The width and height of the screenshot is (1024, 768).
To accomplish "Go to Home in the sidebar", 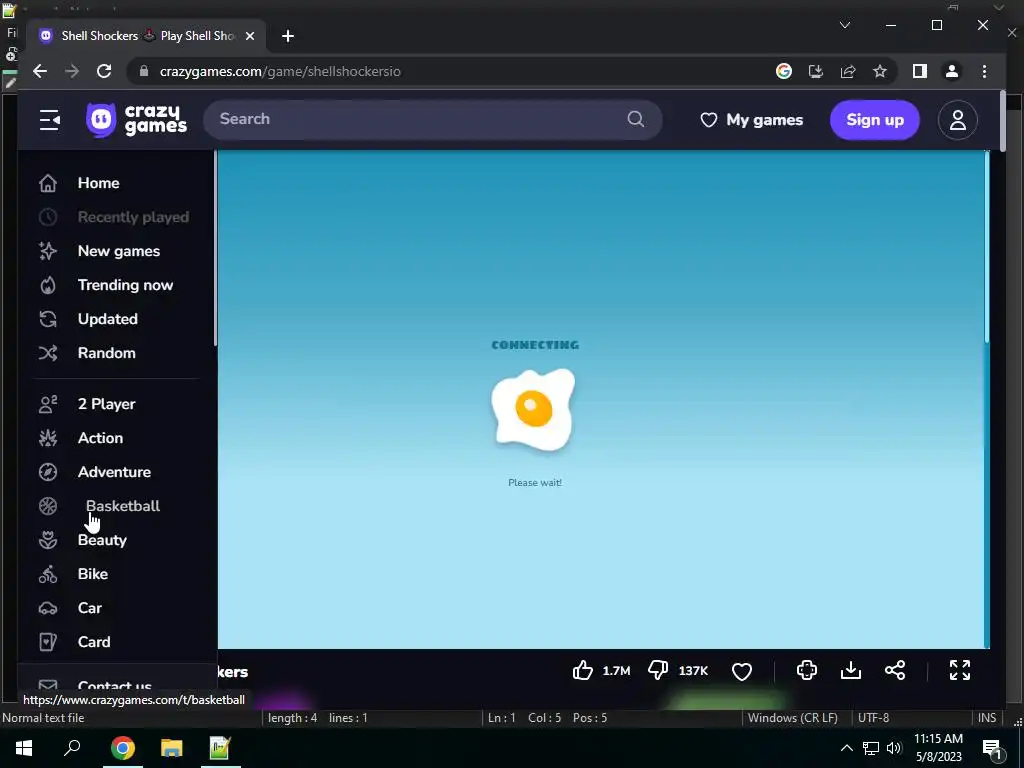I will [98, 183].
